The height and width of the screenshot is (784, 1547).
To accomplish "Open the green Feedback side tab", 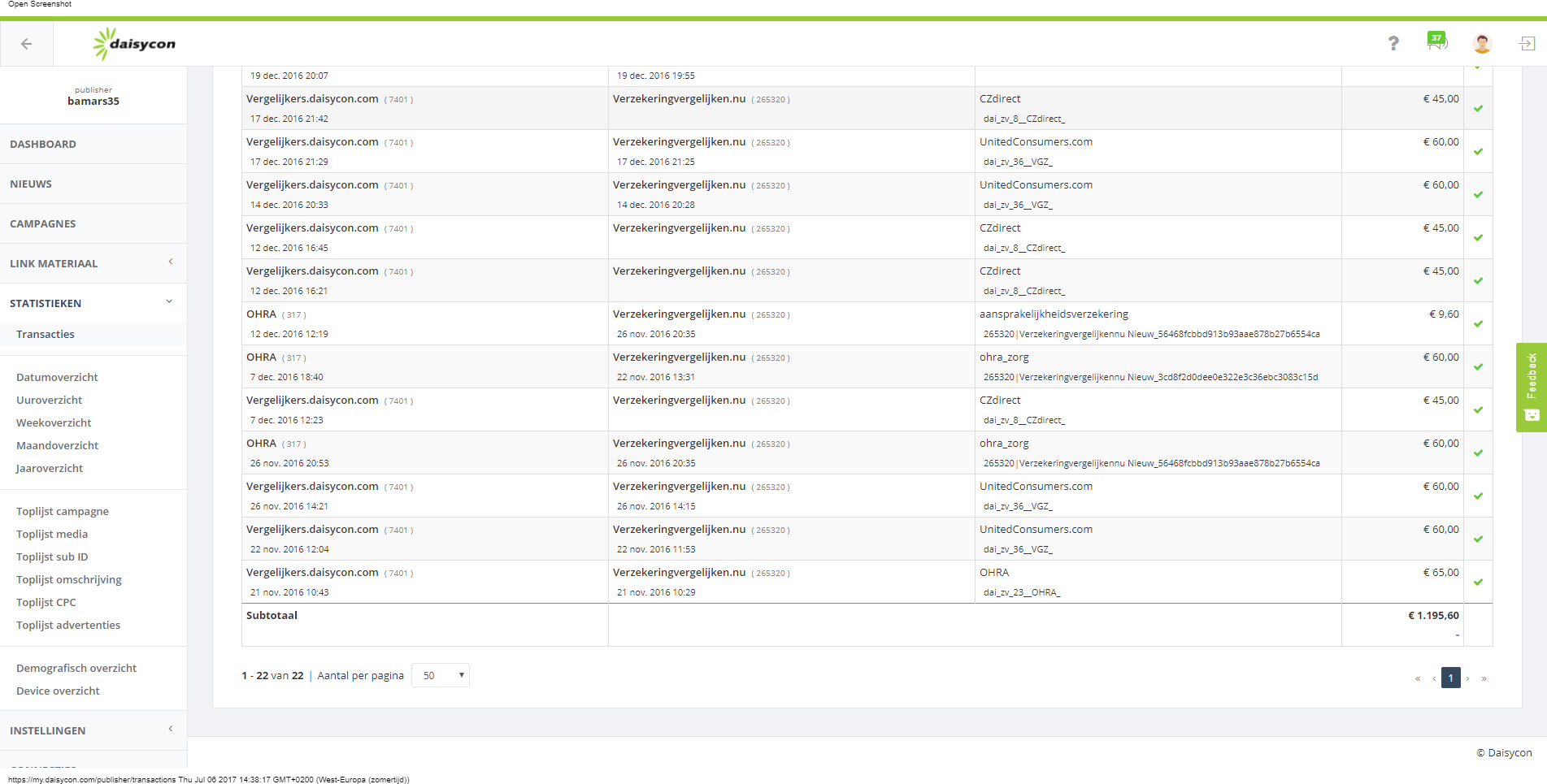I will point(1532,387).
